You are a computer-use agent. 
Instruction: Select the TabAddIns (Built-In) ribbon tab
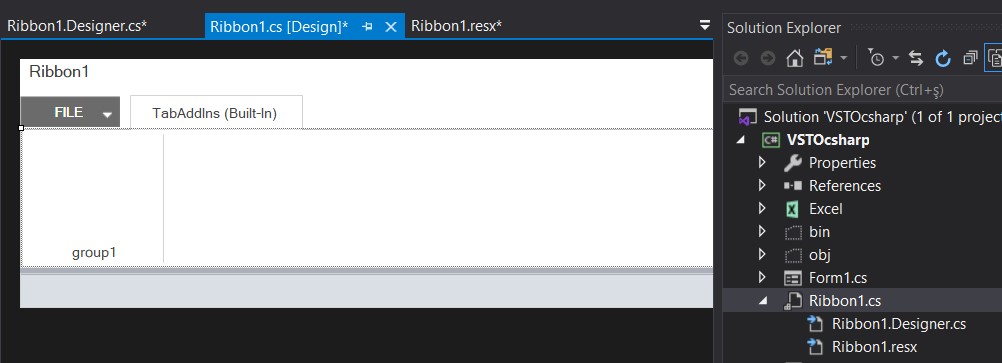[216, 113]
